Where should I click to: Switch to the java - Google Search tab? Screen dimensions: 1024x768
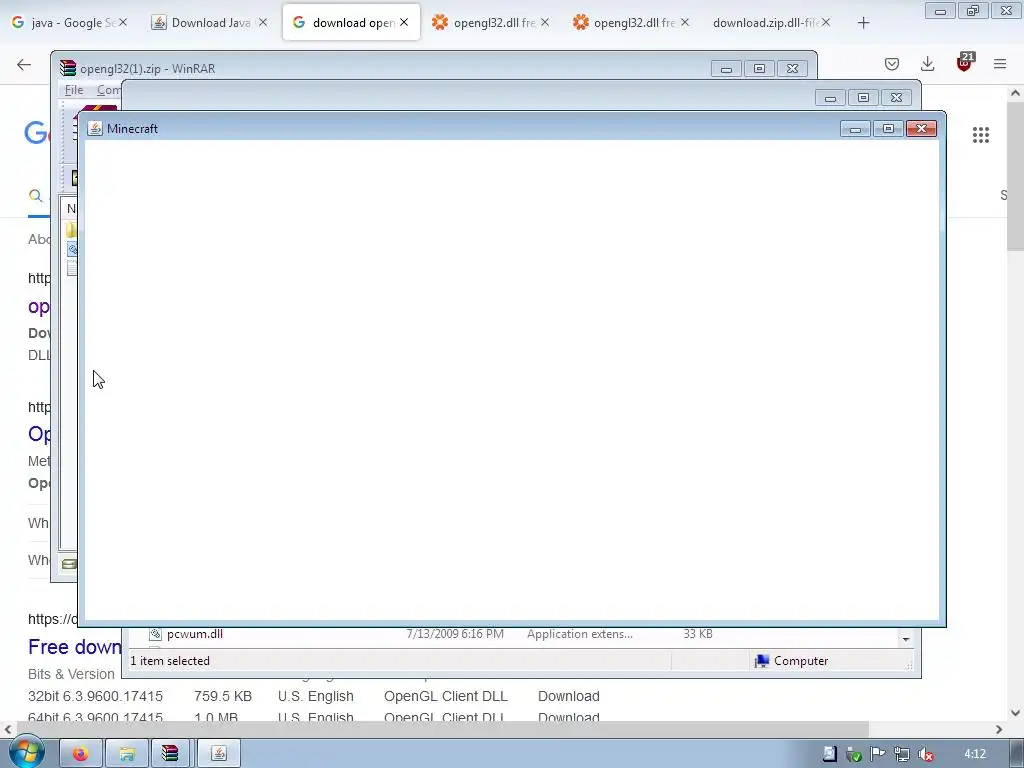coord(71,23)
